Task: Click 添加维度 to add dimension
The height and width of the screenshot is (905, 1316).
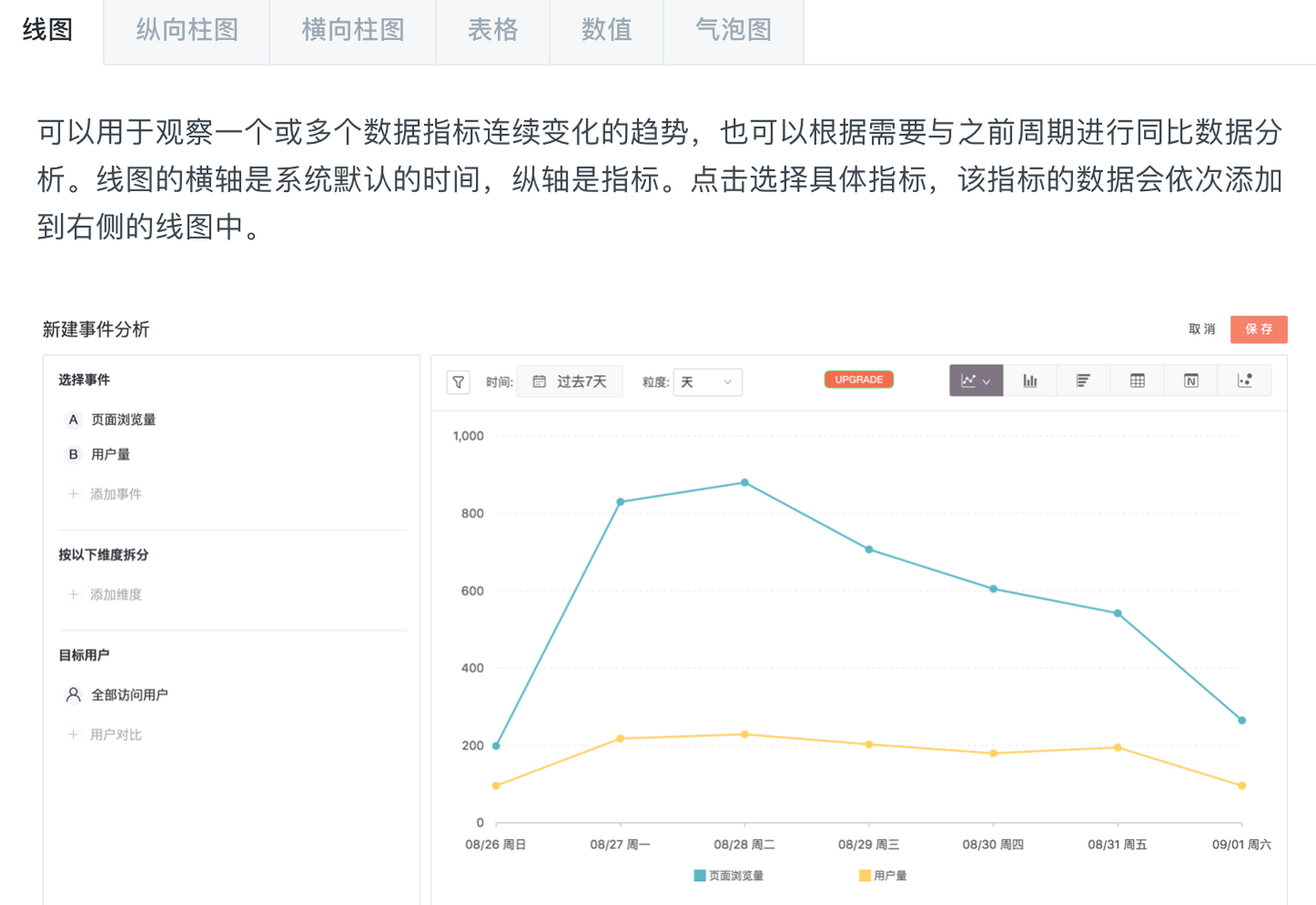Action: [104, 594]
